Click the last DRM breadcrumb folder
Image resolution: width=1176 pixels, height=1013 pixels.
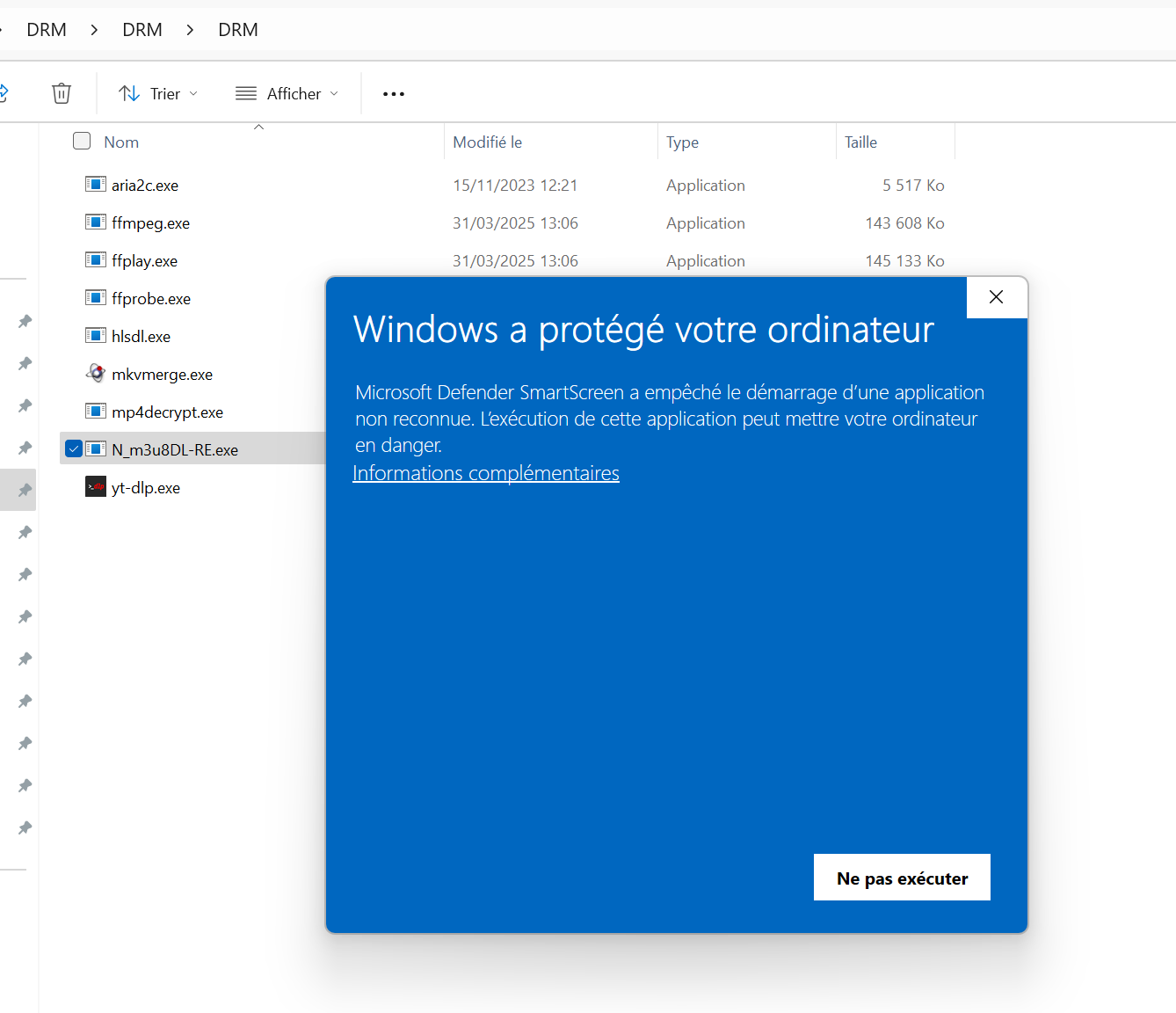point(238,30)
